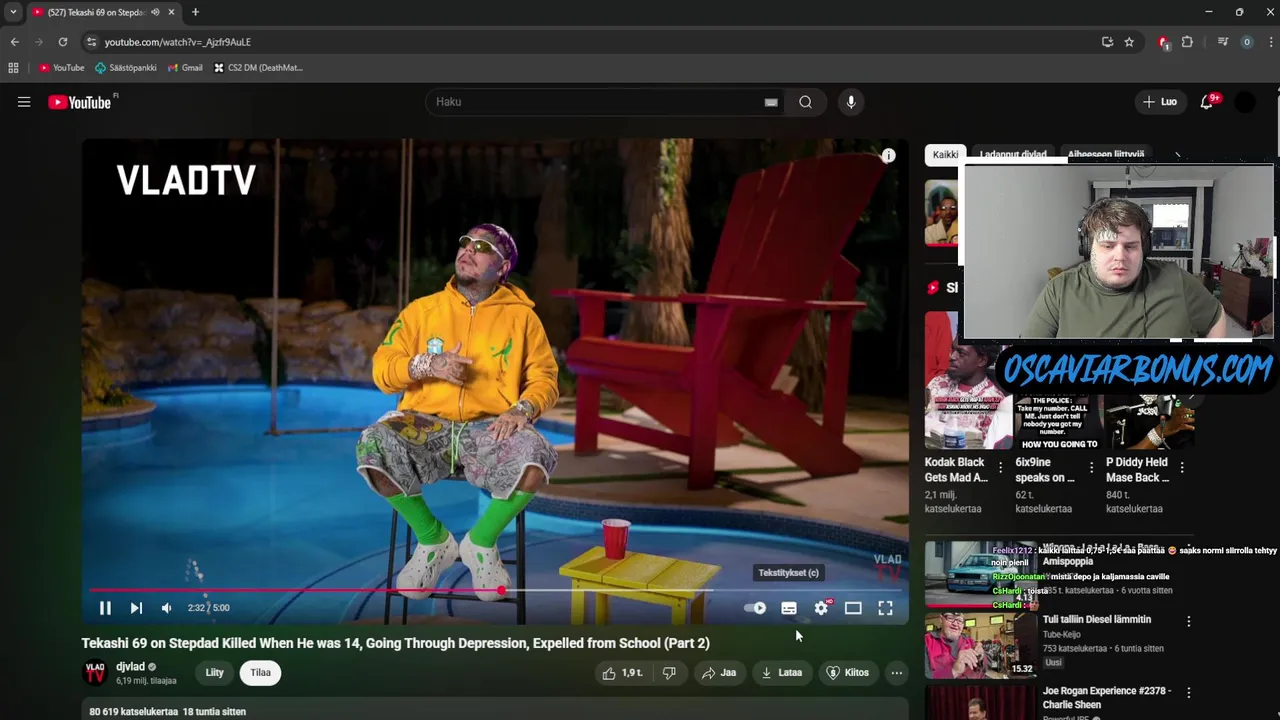
Task: Toggle the autoplay switch in player
Action: coord(755,608)
